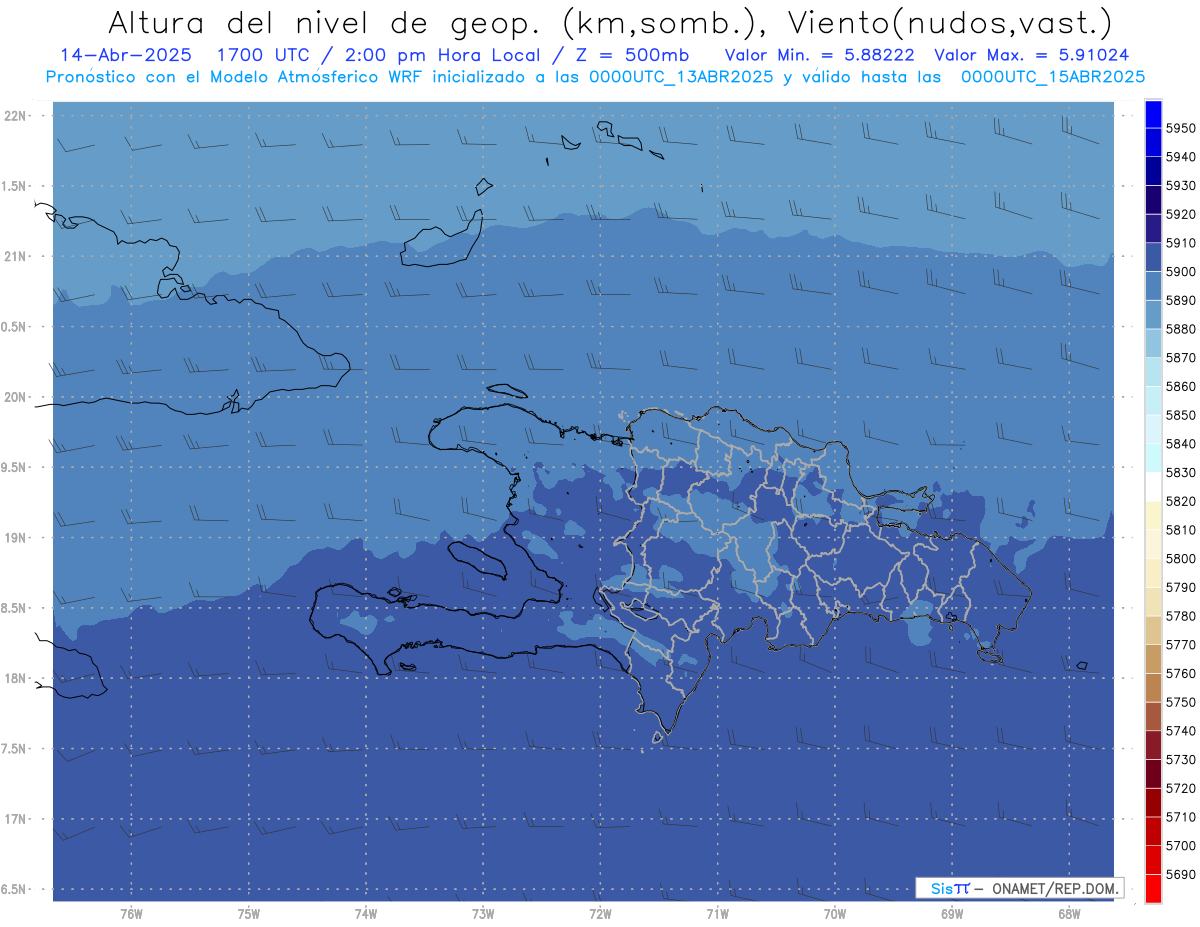Click the 5710 legend value

pos(1180,817)
